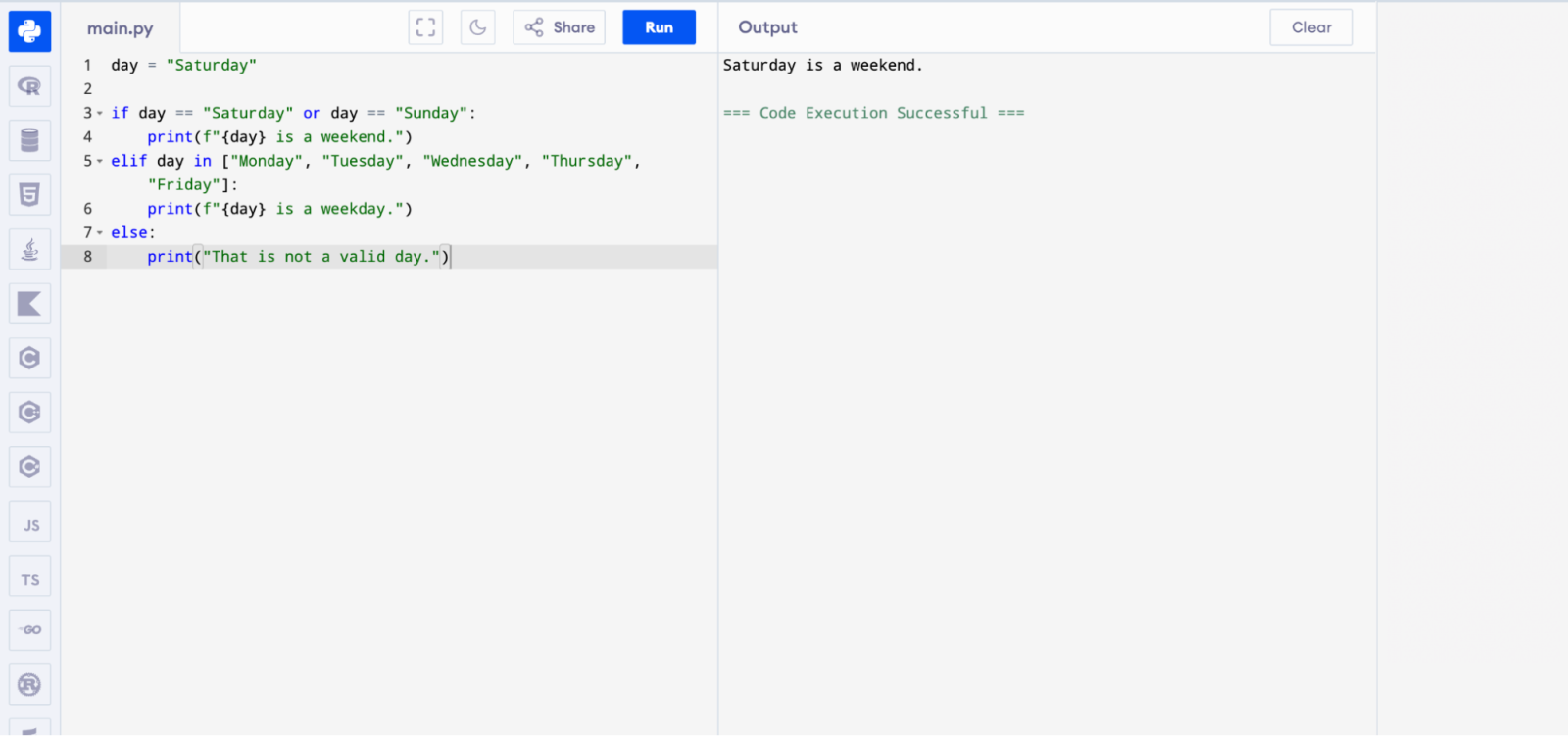Open the C++ compiler icon
This screenshot has height=736, width=1568.
pos(29,413)
